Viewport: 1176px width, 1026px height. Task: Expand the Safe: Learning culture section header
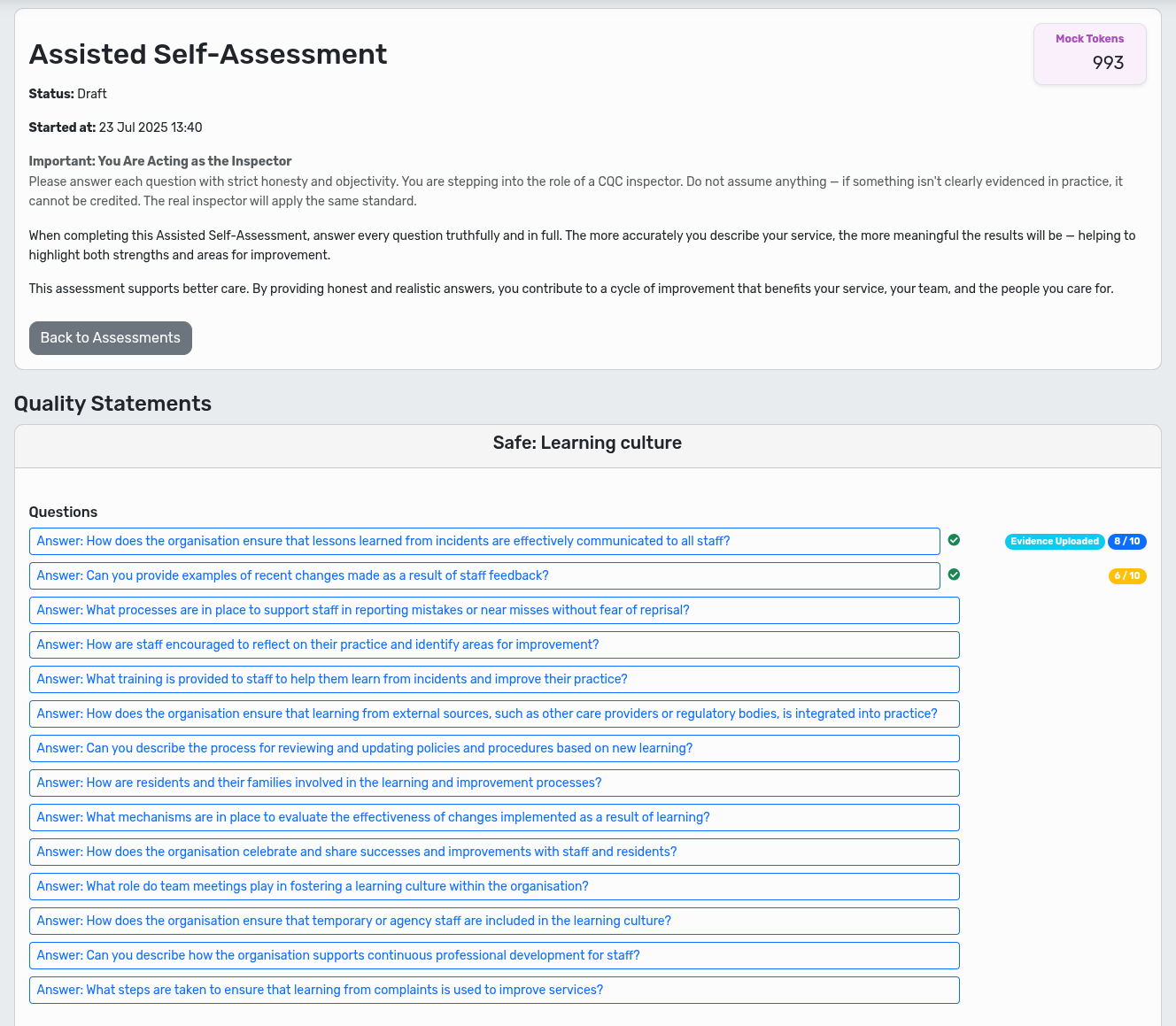click(587, 443)
